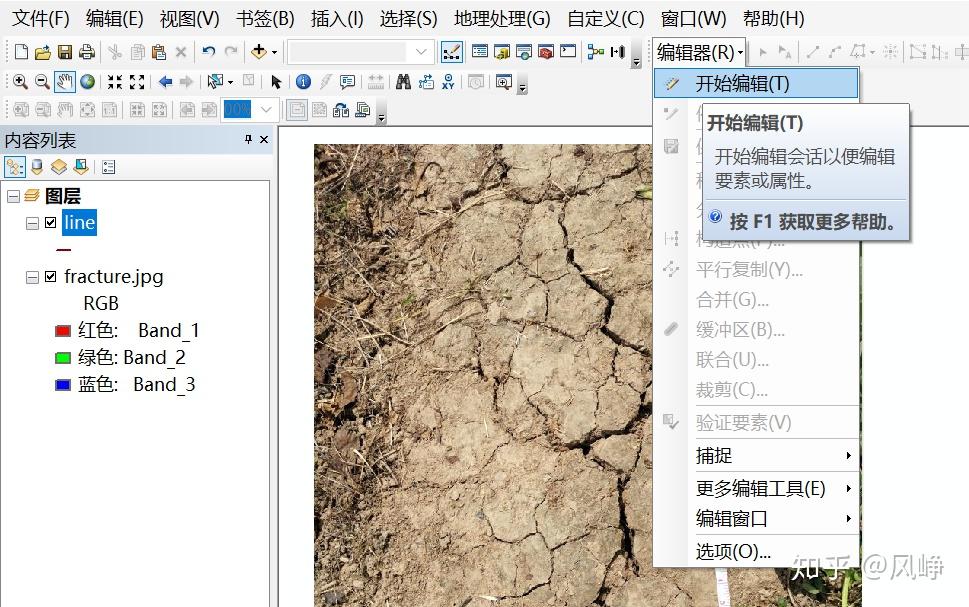Viewport: 969px width, 607px height.
Task: Click the Add Data icon
Action: point(259,51)
